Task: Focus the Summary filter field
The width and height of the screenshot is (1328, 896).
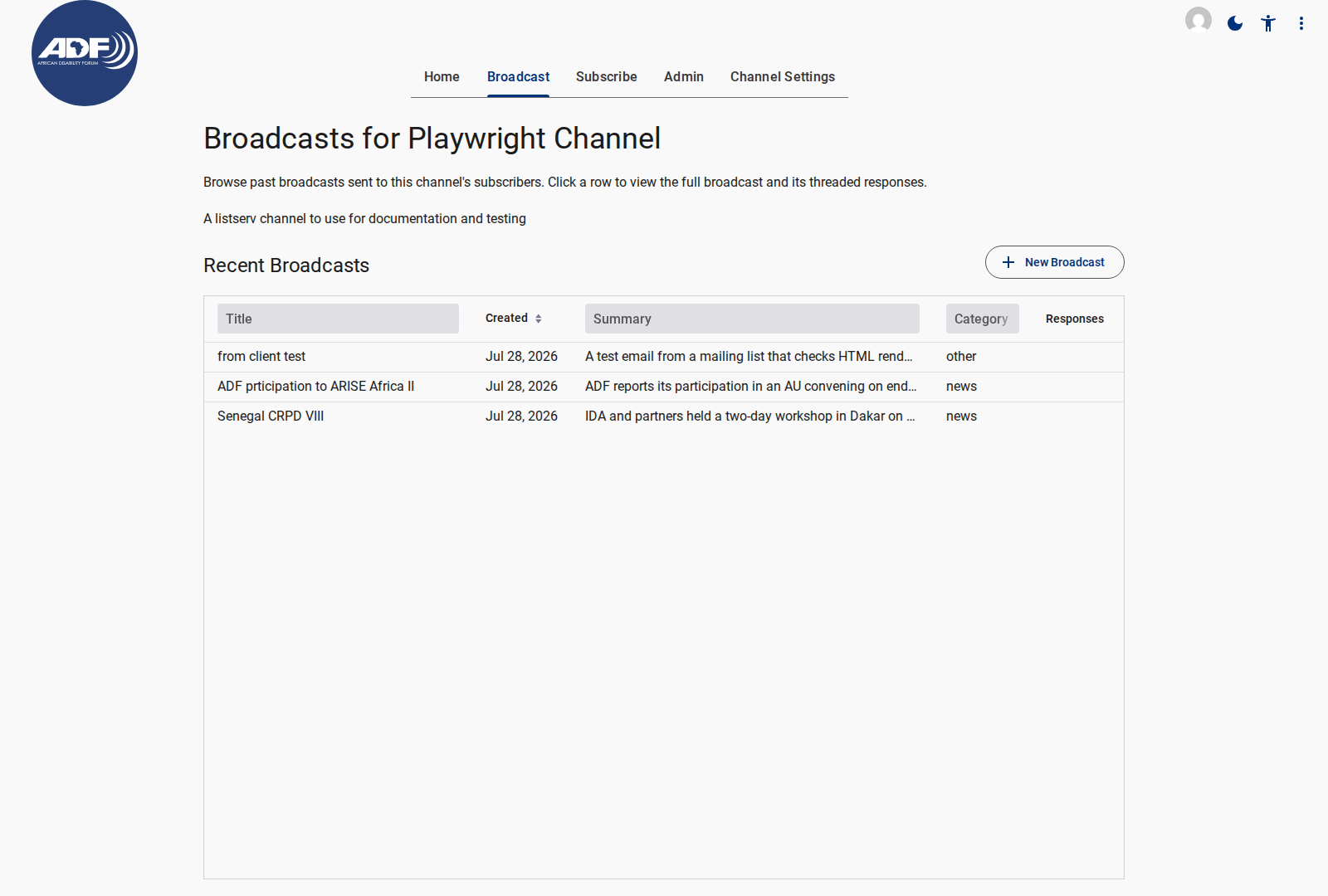Action: point(752,319)
